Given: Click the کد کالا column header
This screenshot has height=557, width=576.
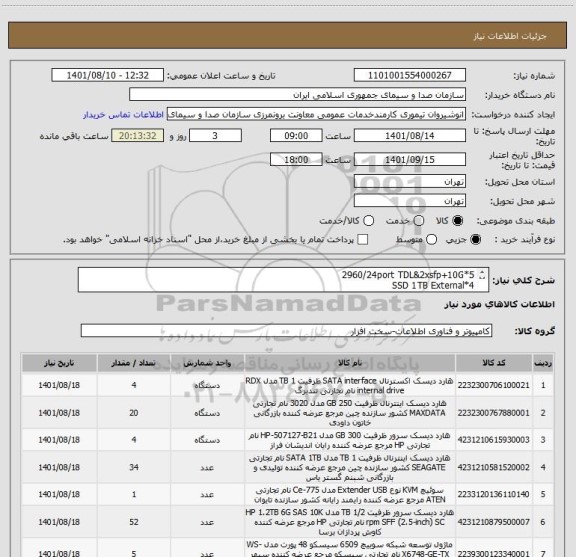Looking at the screenshot, I should 494,363.
